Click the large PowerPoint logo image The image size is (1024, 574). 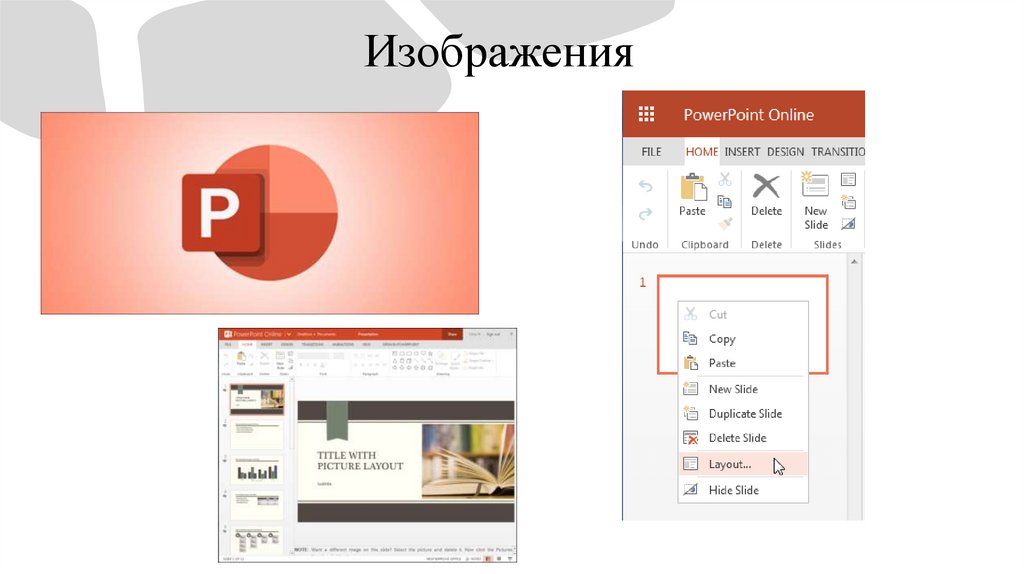[260, 213]
